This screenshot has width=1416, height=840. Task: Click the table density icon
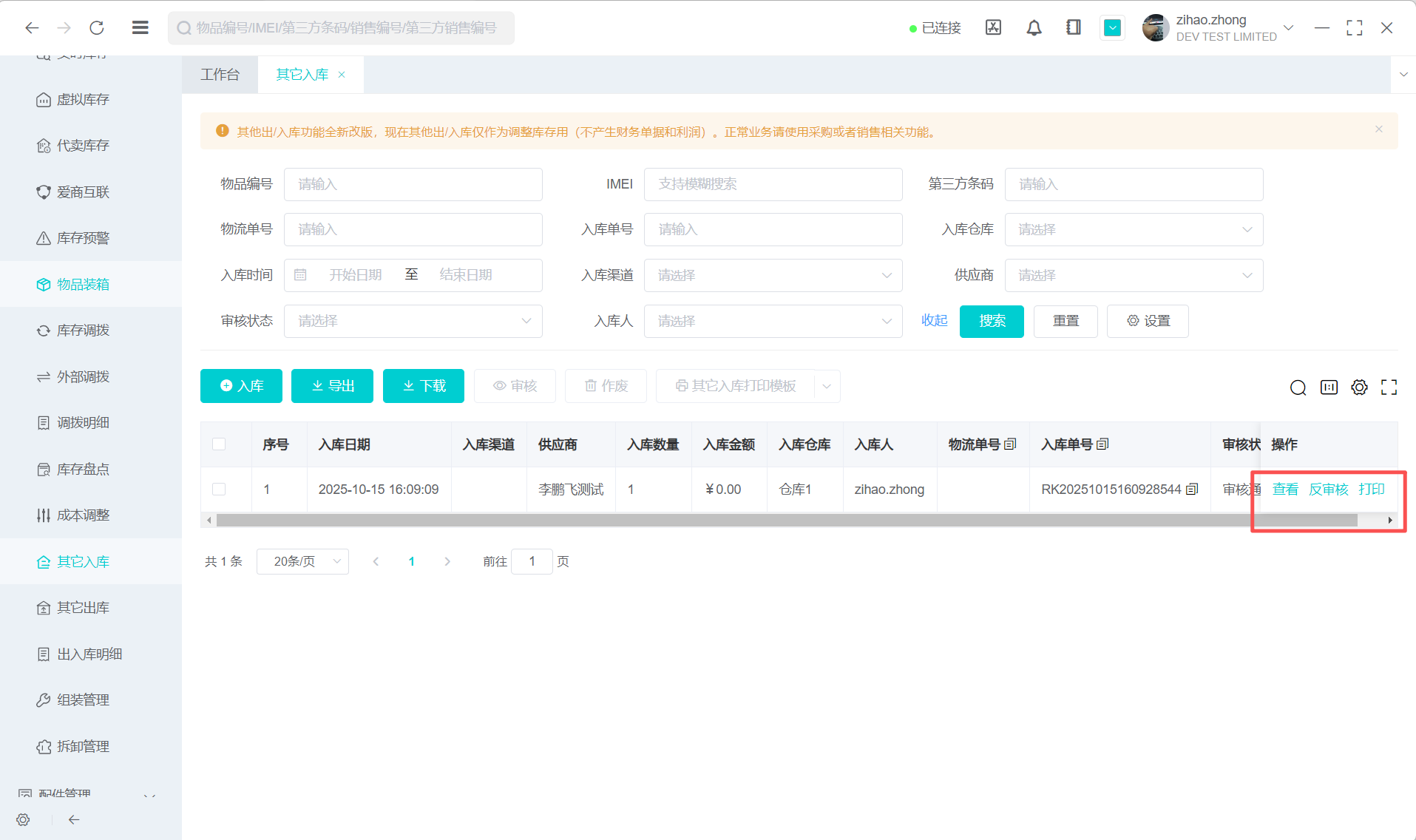pos(1329,387)
